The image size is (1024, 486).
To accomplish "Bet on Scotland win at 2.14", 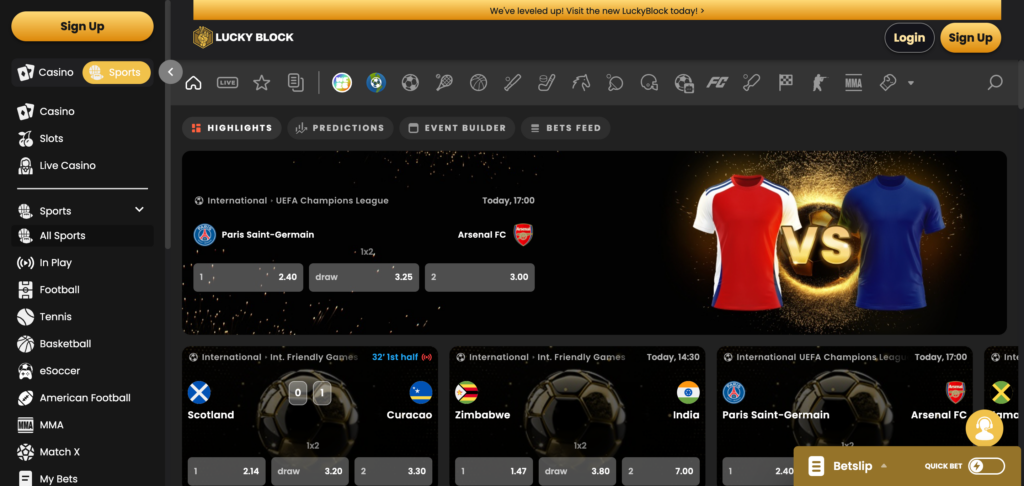I will tap(227, 471).
